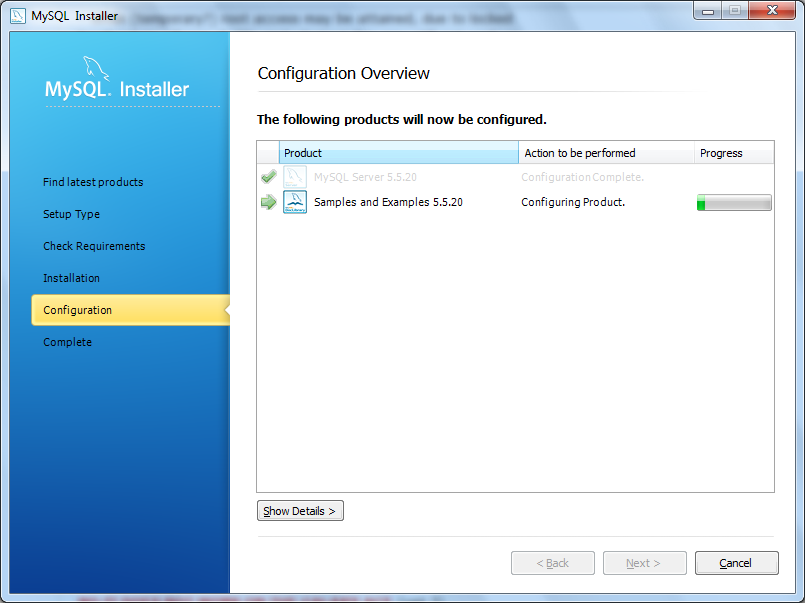Minimize the MySQL Installer window

coord(708,11)
